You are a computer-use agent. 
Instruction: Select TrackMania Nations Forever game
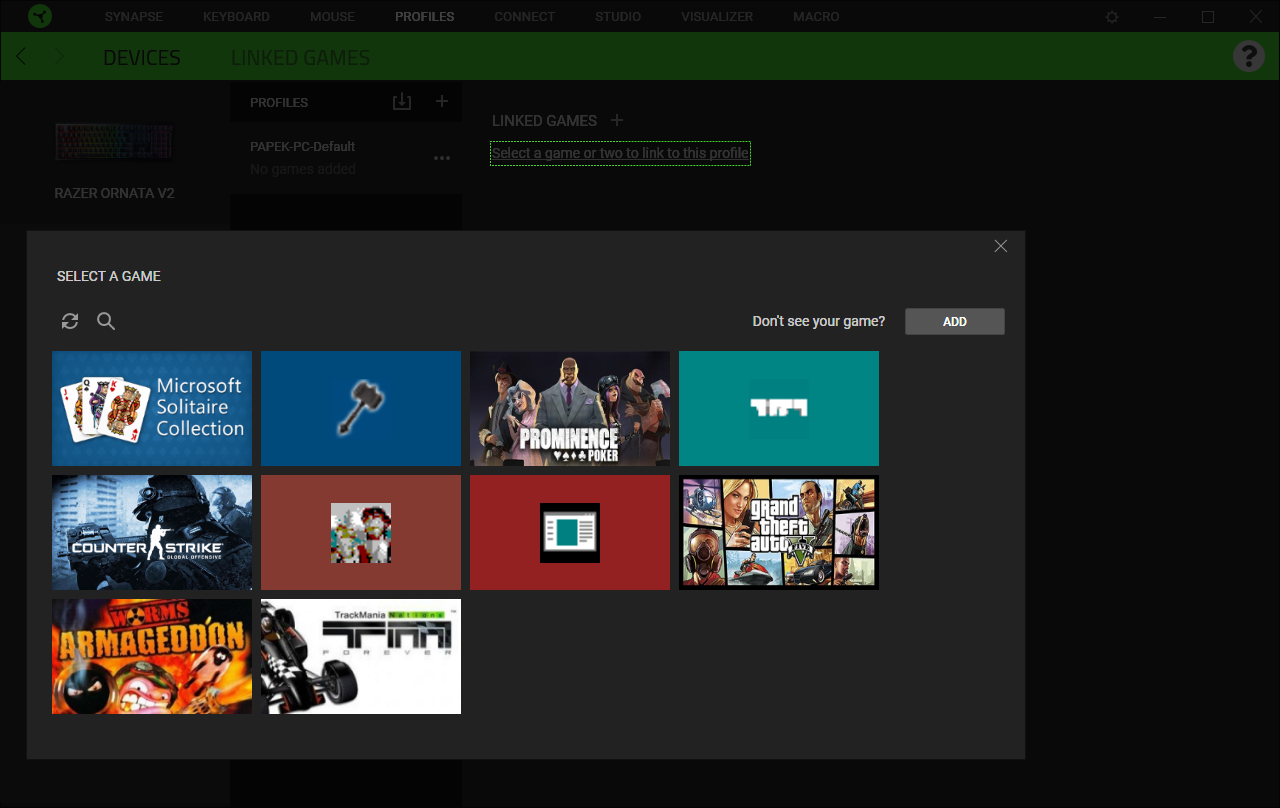(x=361, y=656)
